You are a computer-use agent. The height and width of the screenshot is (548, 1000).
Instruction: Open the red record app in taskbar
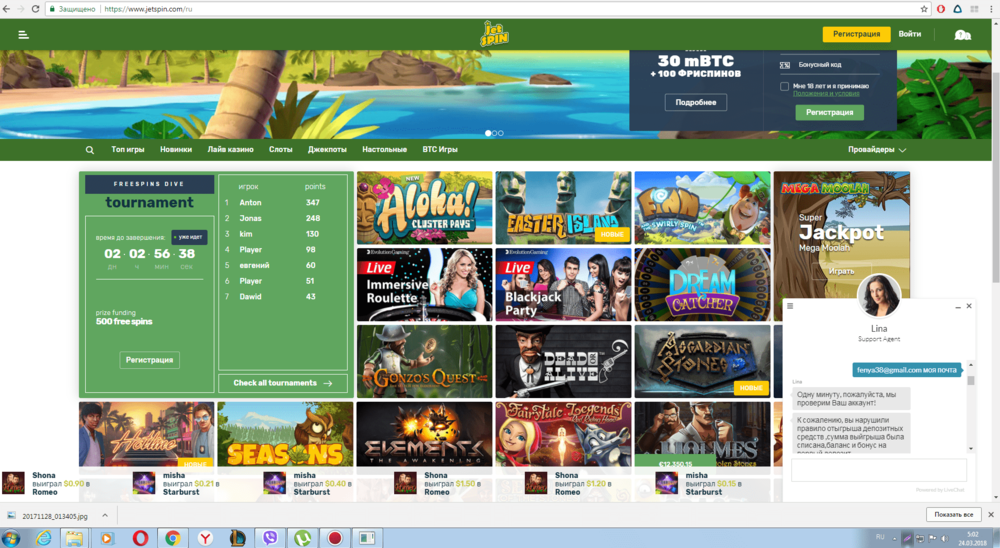pos(335,538)
